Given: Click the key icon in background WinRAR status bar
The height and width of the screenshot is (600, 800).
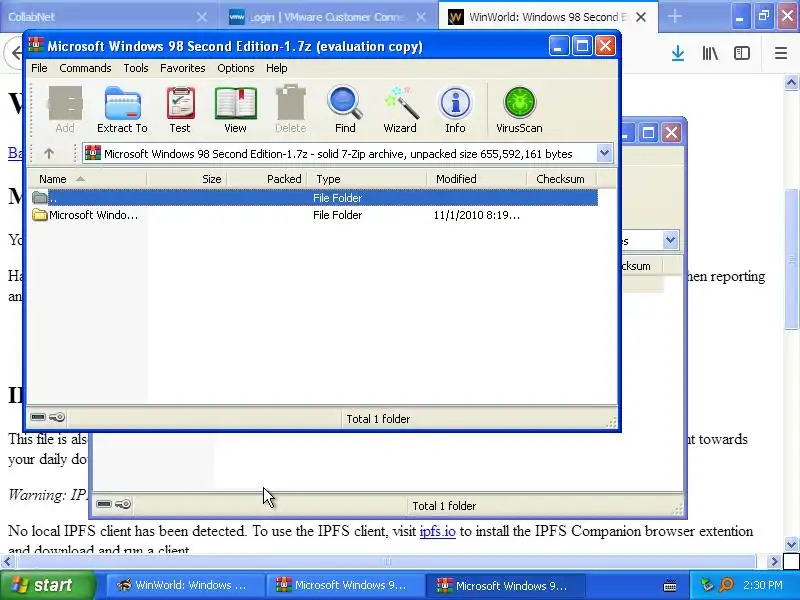Looking at the screenshot, I should 123,505.
